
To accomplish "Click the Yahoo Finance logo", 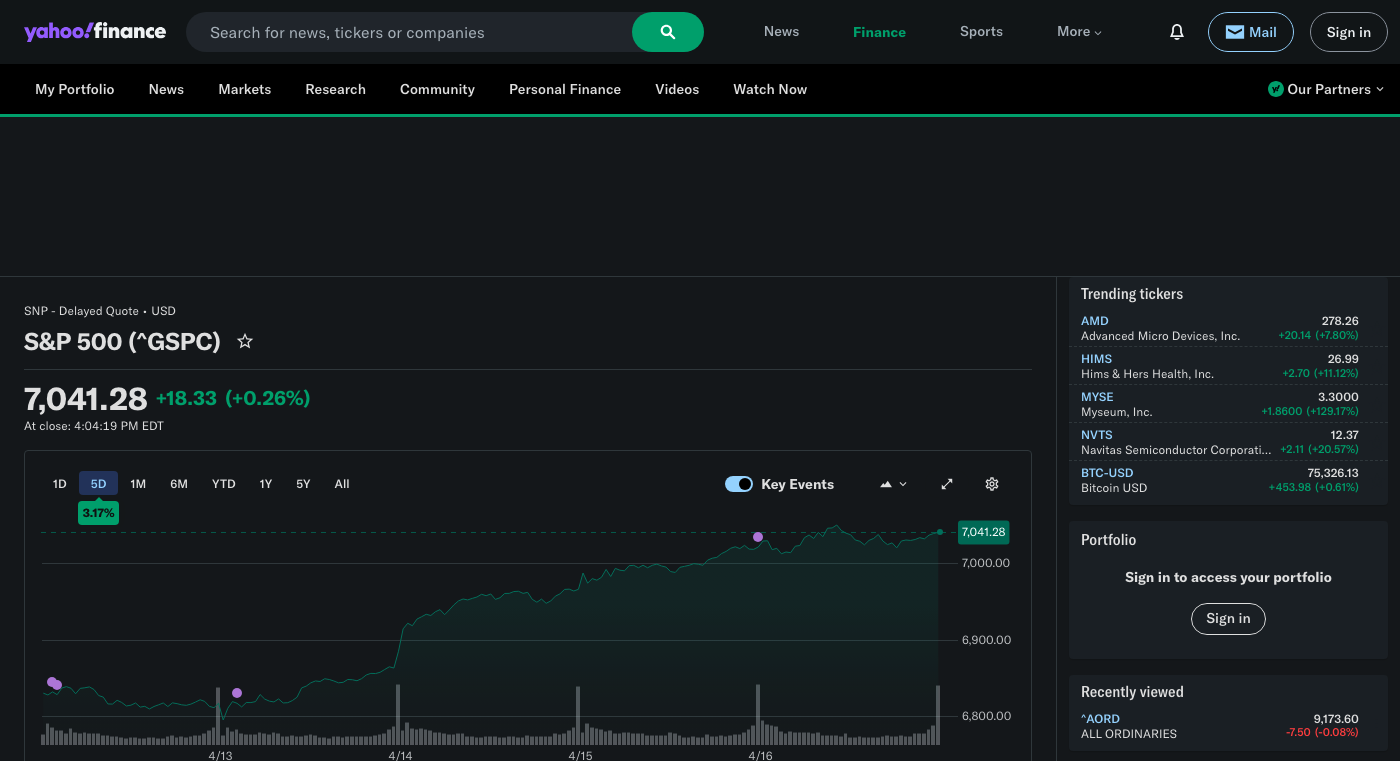I will click(95, 32).
